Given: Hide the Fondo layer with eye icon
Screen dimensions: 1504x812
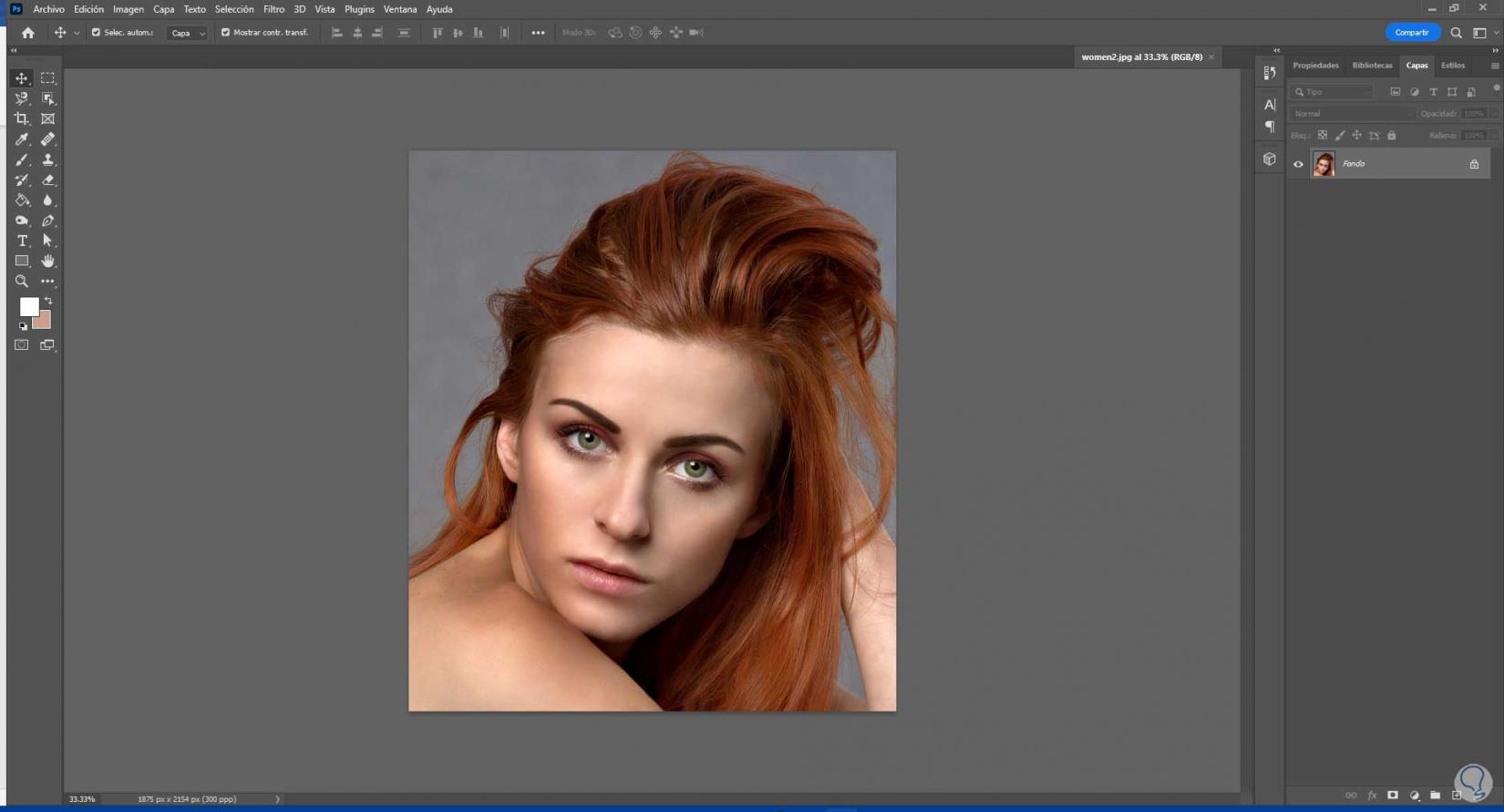Looking at the screenshot, I should [1298, 164].
